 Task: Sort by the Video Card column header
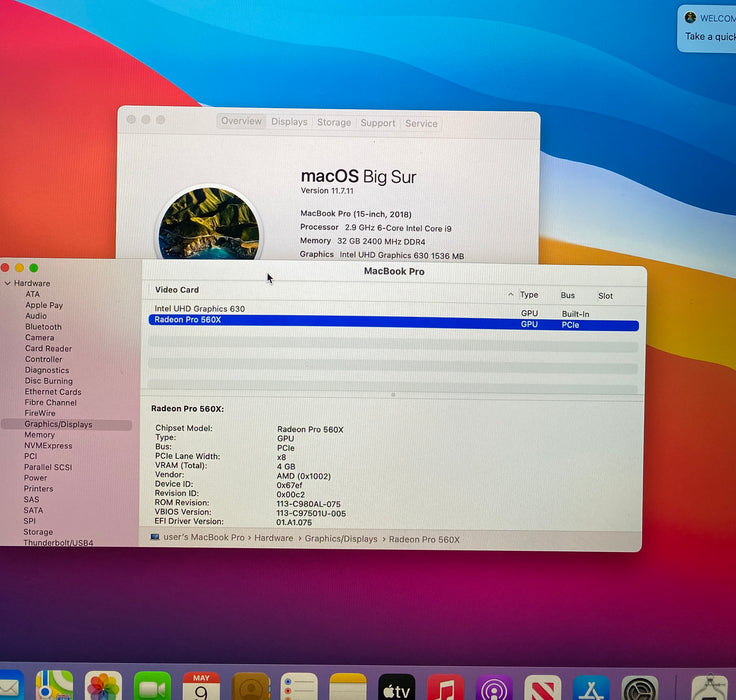click(177, 290)
